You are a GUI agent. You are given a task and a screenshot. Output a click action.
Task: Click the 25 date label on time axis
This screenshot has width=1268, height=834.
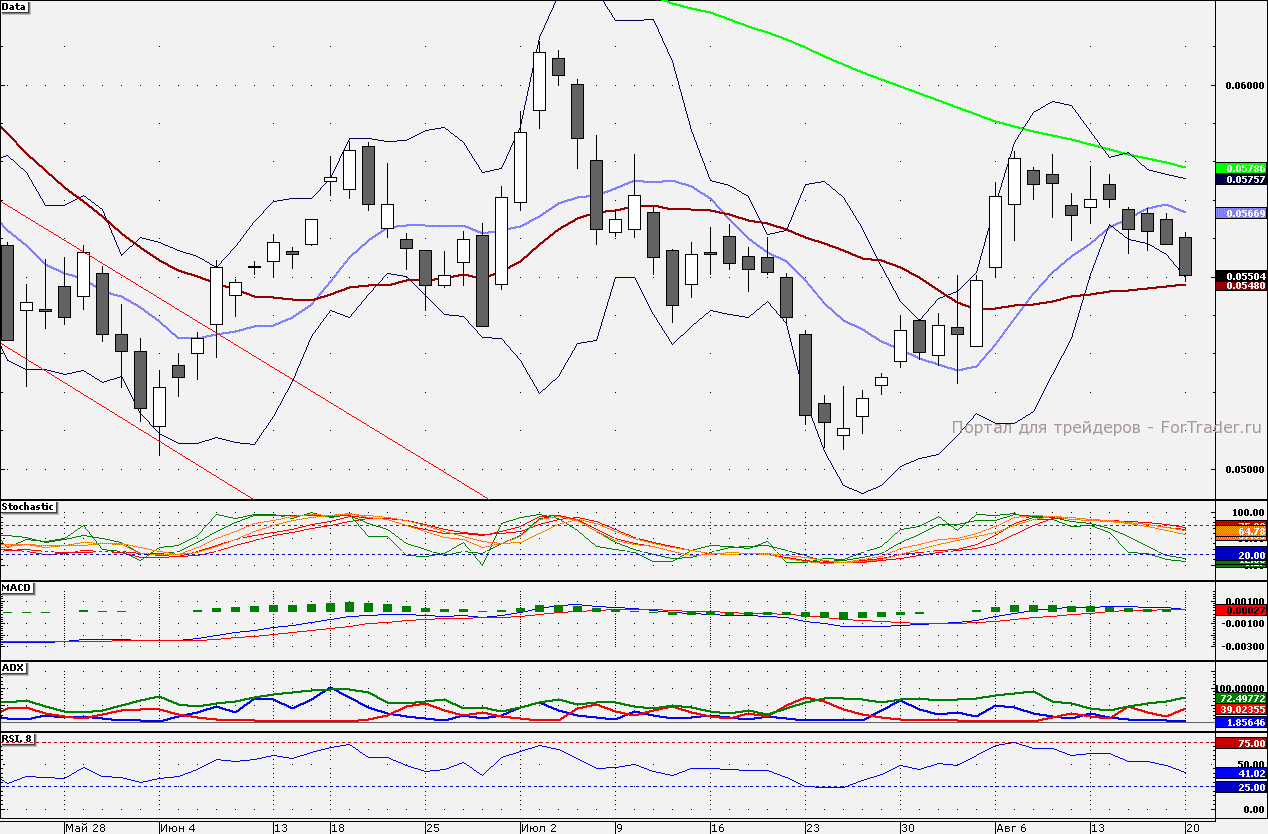click(432, 828)
